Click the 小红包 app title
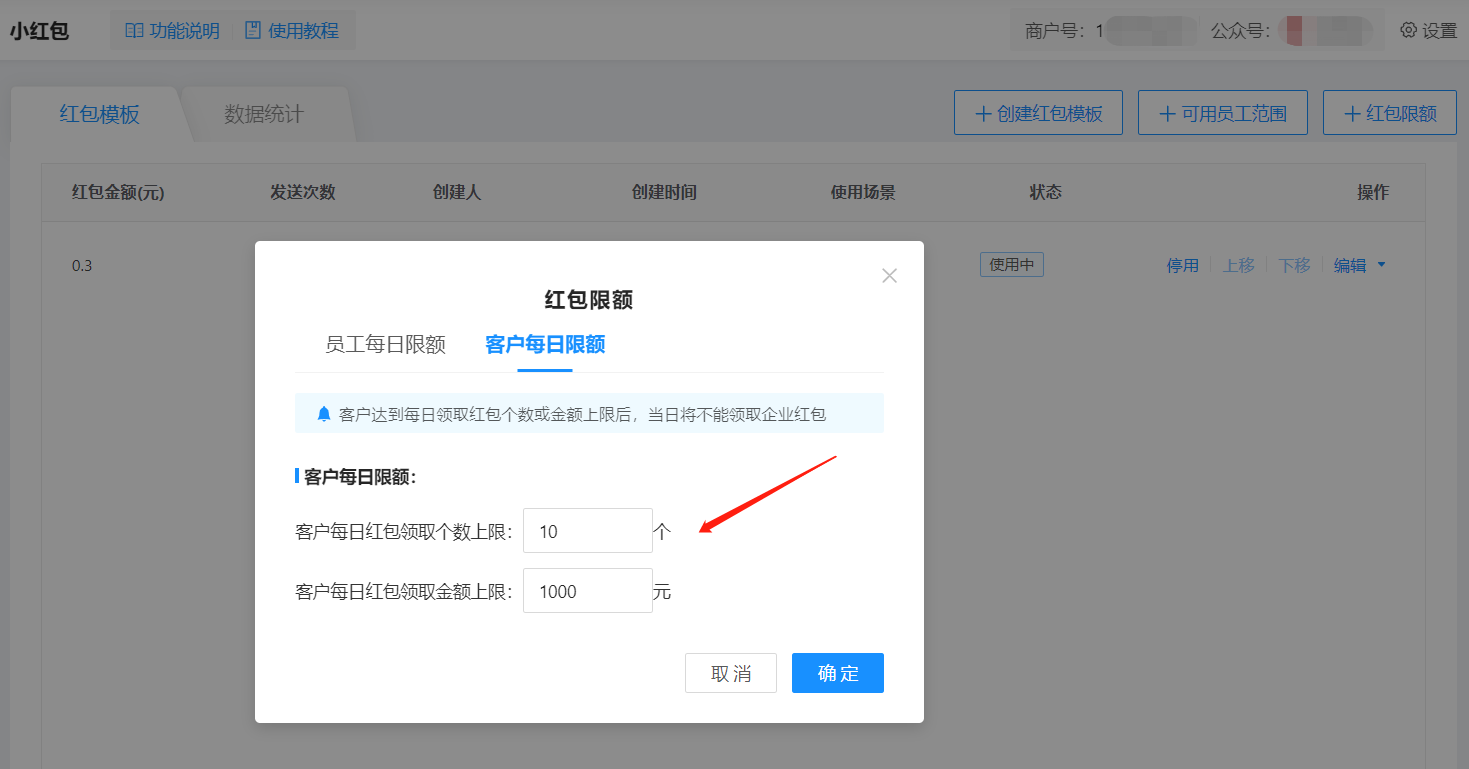 point(40,30)
